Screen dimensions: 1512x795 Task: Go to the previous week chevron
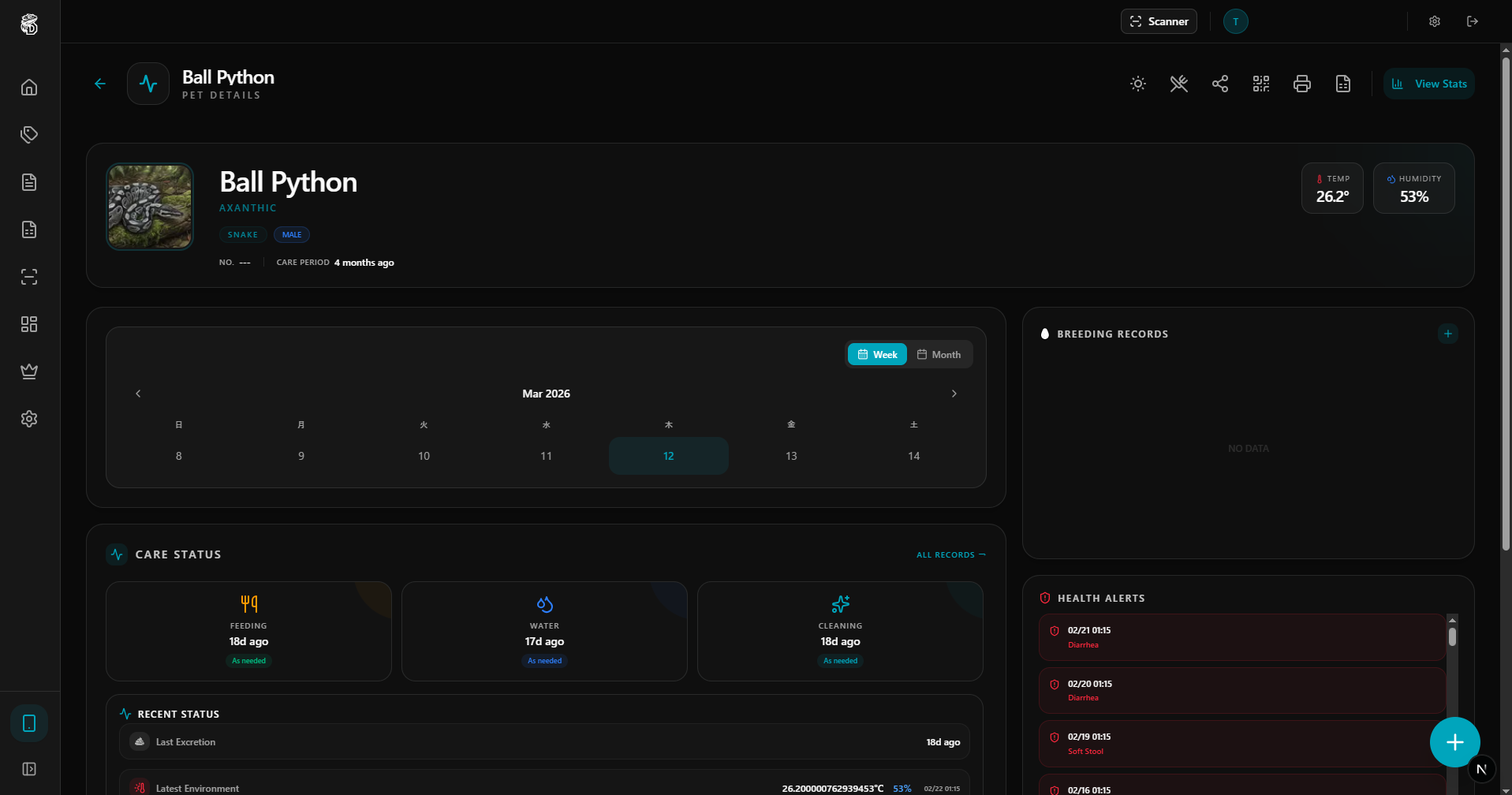point(138,394)
